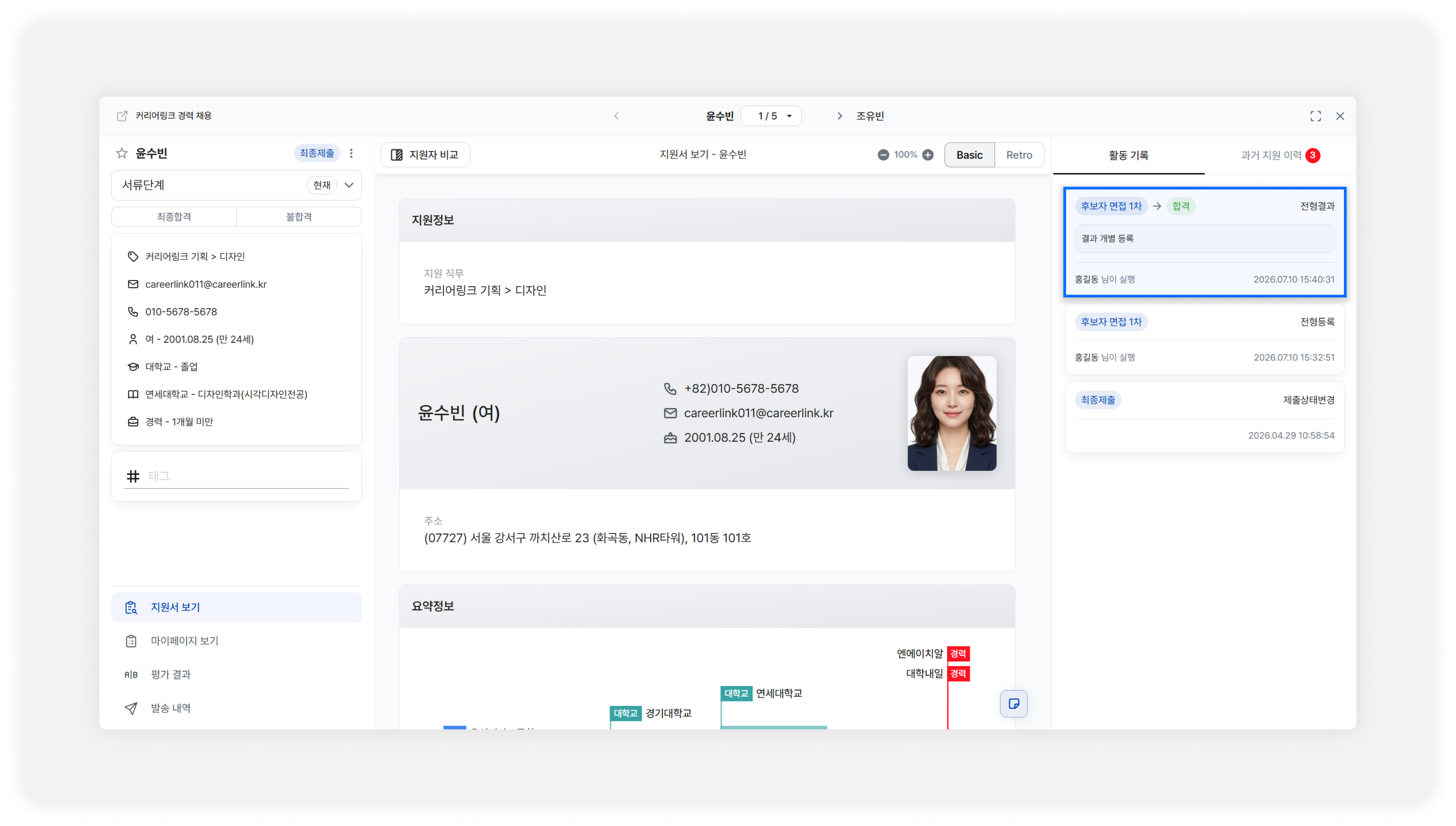Click the sidebar email careerlink011@careerlink.kr
The width and height of the screenshot is (1456, 826).
(x=205, y=284)
